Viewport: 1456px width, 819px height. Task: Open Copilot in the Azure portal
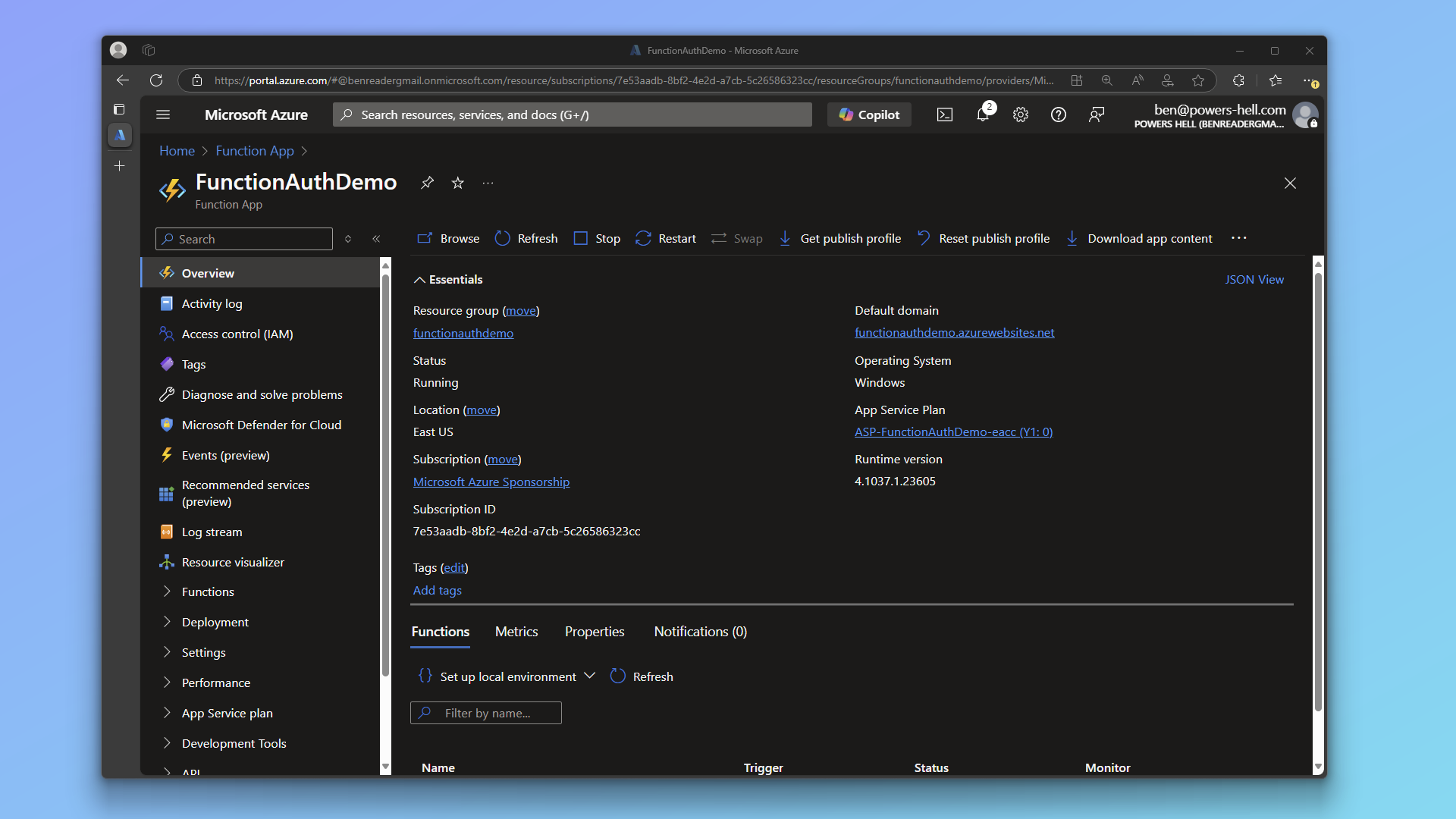point(868,115)
